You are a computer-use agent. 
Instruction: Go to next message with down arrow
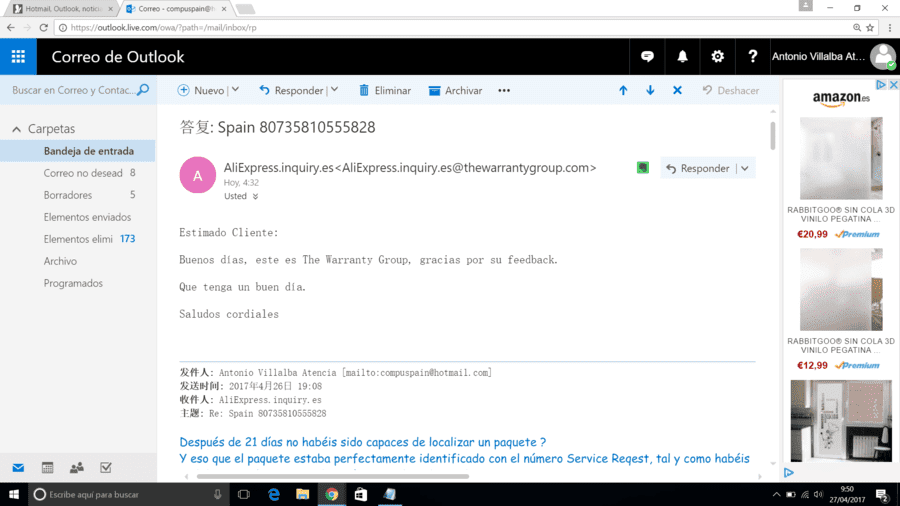pos(650,91)
